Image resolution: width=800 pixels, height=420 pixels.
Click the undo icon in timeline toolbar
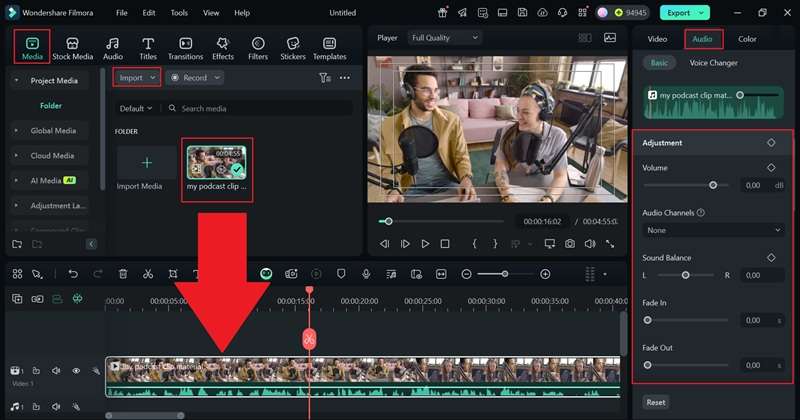click(73, 274)
